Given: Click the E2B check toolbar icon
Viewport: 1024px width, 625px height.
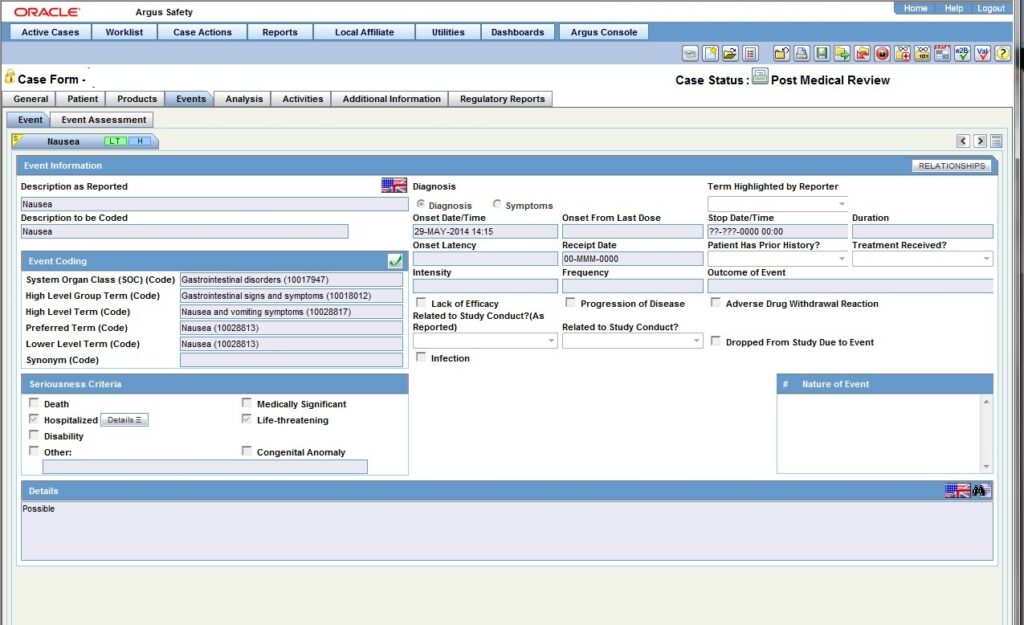Looking at the screenshot, I should (x=962, y=53).
